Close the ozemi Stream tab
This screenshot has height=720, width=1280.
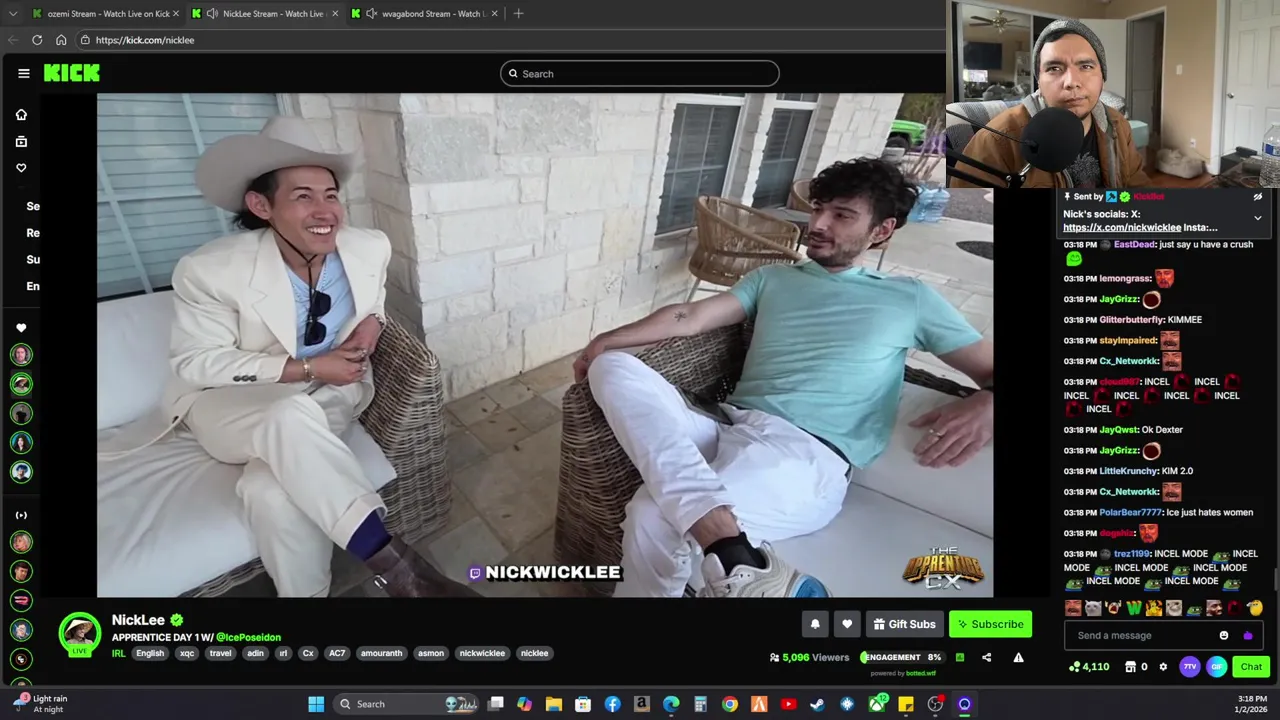176,14
